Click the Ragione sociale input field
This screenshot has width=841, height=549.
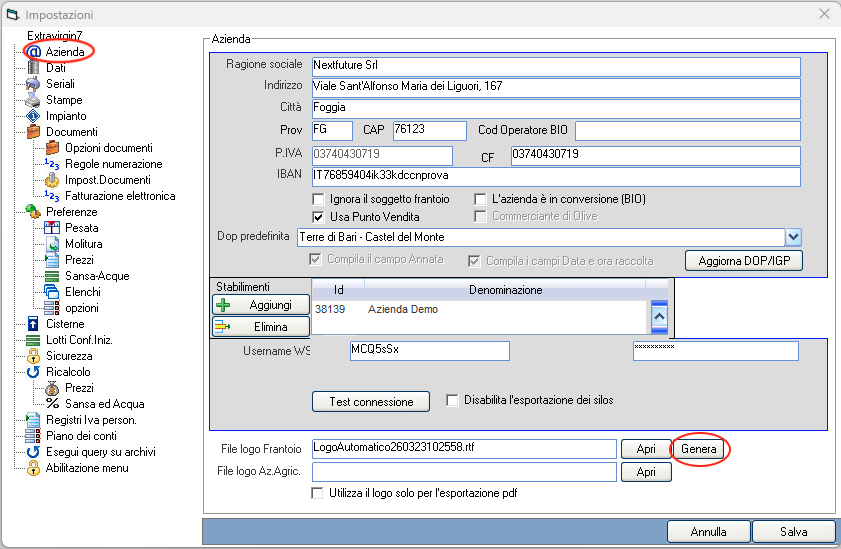[x=556, y=66]
